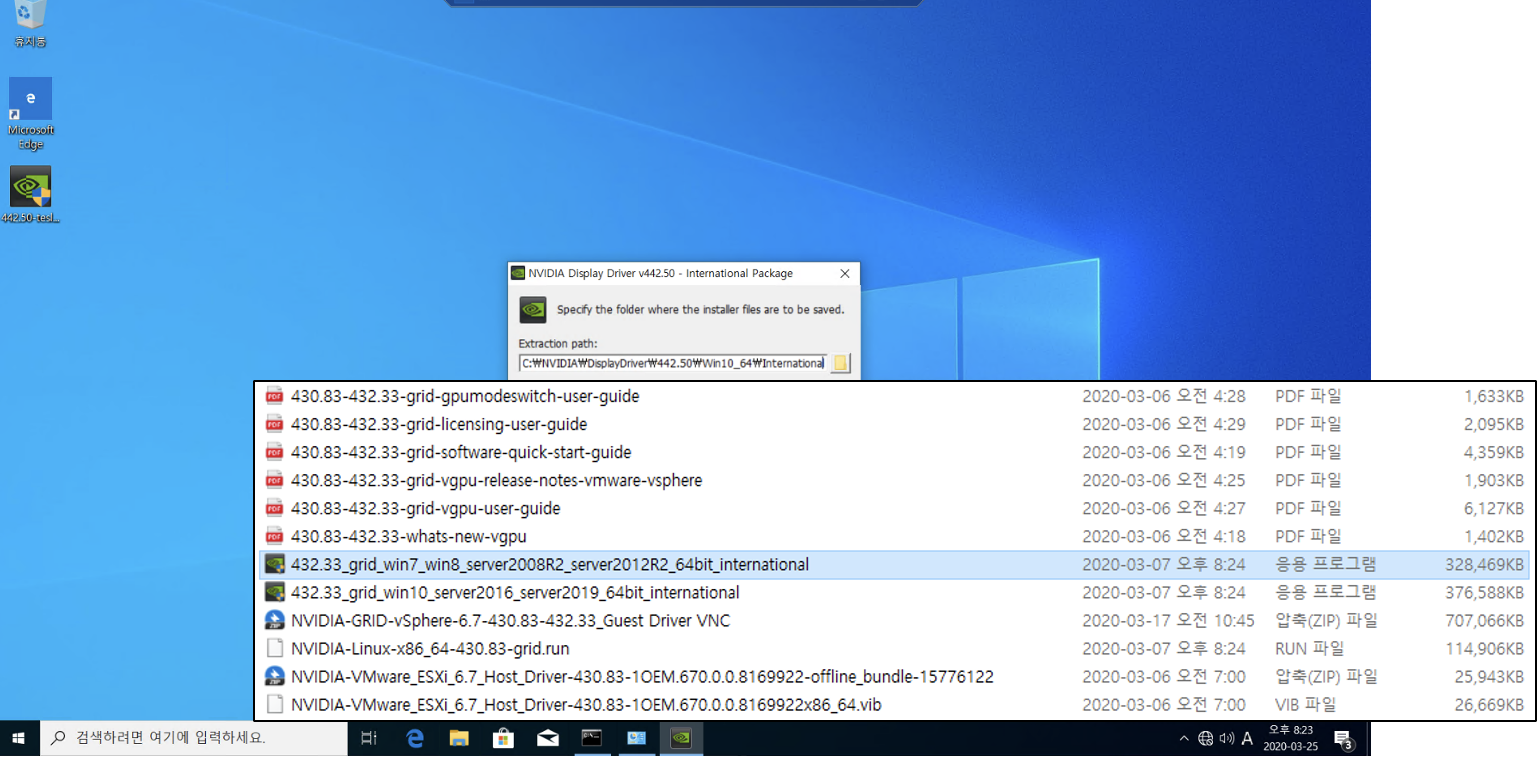Click PDF icon of software-quick-start-guide file

274,452
